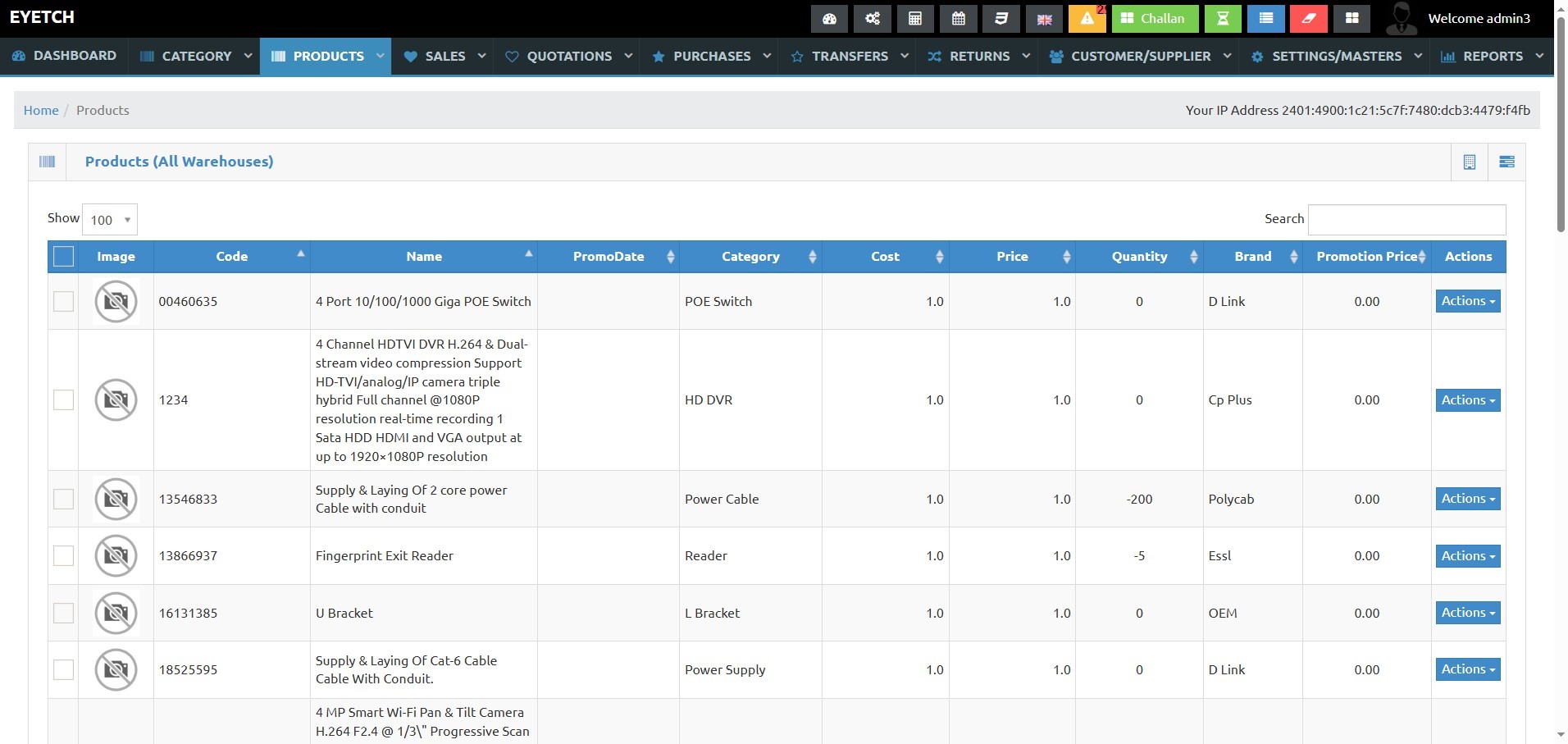The width and height of the screenshot is (1568, 744).
Task: Tick the select-all checkbox in table header
Action: (x=63, y=257)
